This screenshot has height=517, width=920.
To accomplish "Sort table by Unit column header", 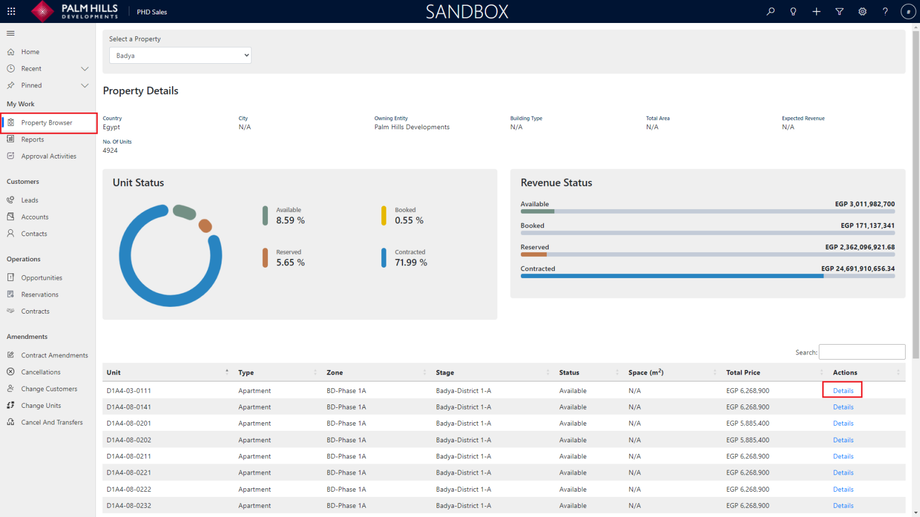I will tap(114, 373).
